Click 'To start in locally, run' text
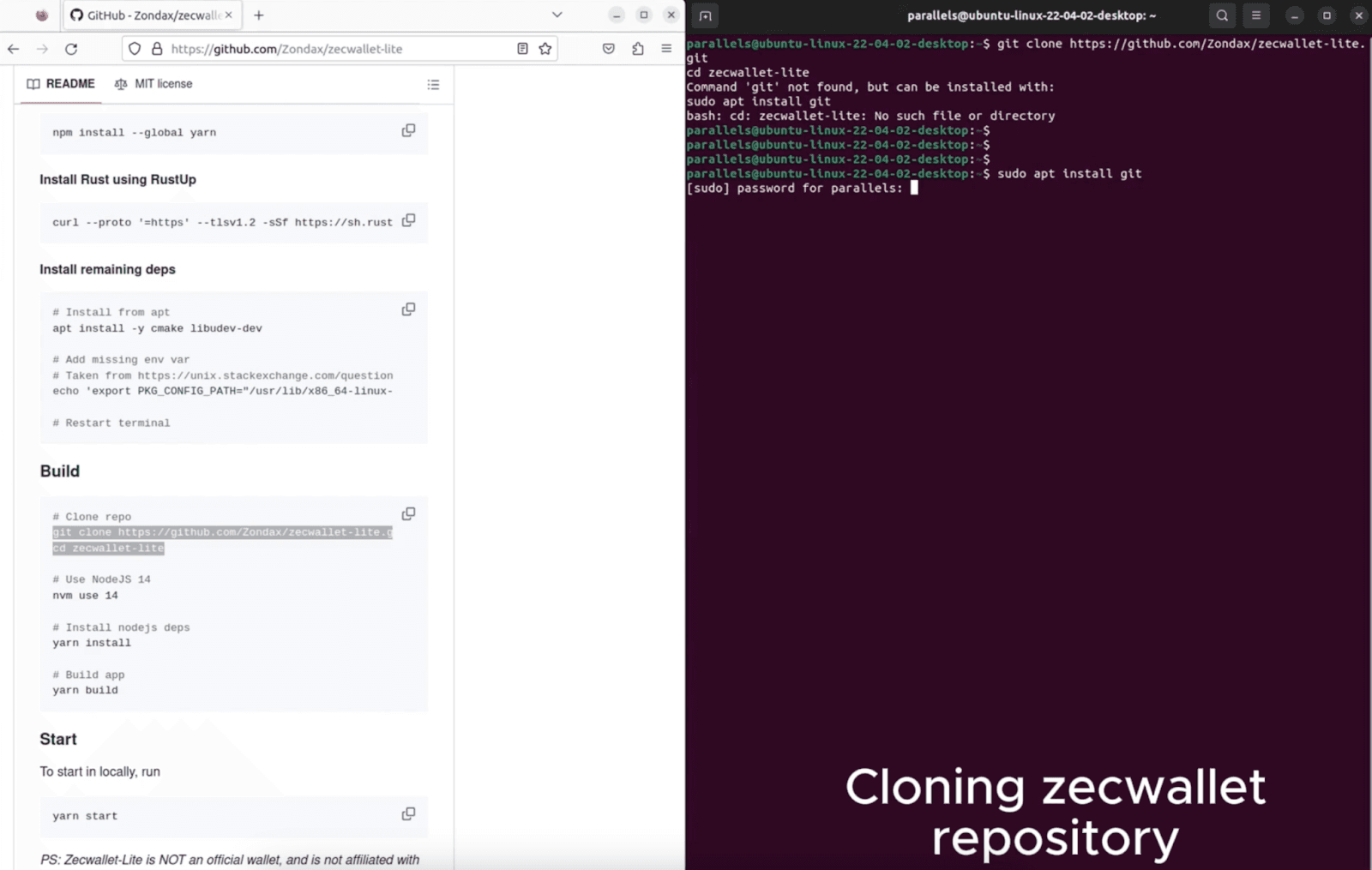This screenshot has height=870, width=1372. (99, 771)
